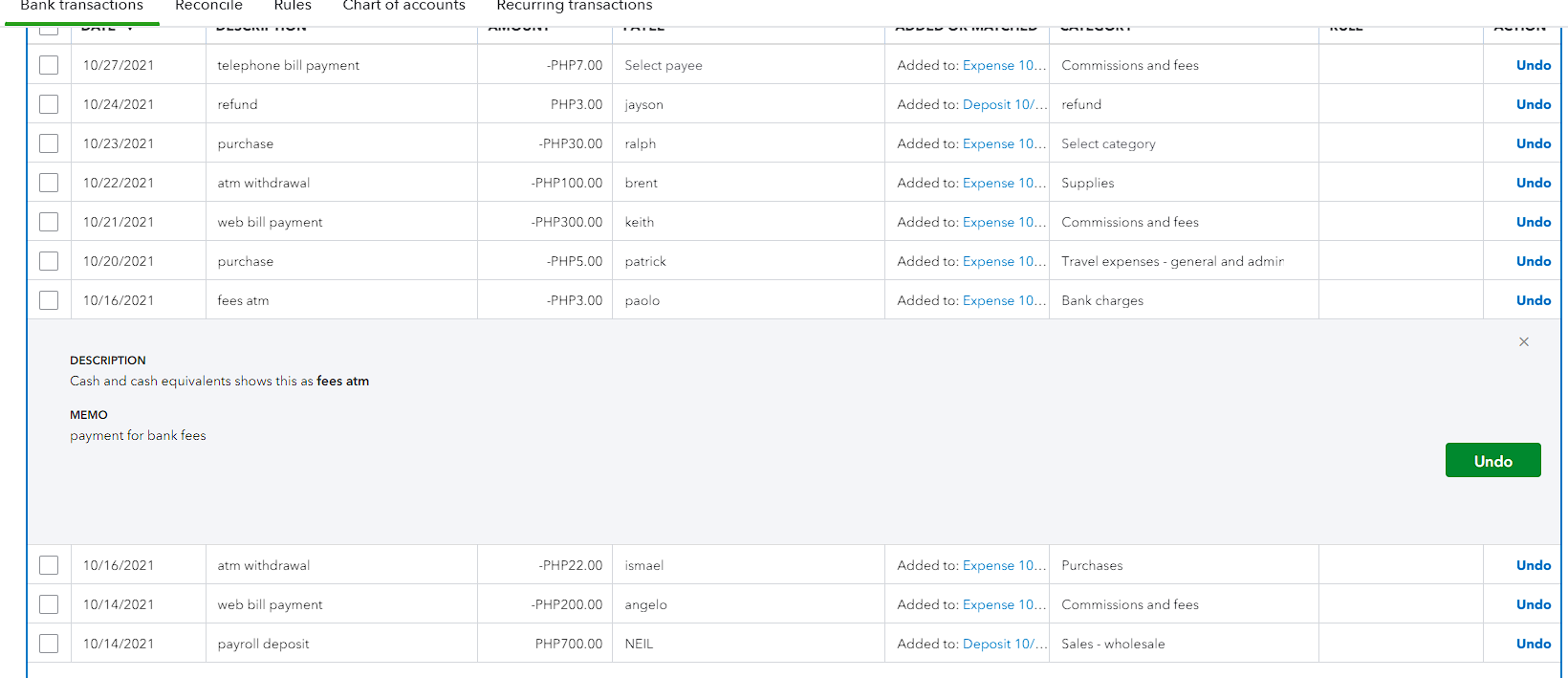Undo the telephone bill payment transaction
Viewport: 1568px width, 678px height.
pyautogui.click(x=1534, y=65)
